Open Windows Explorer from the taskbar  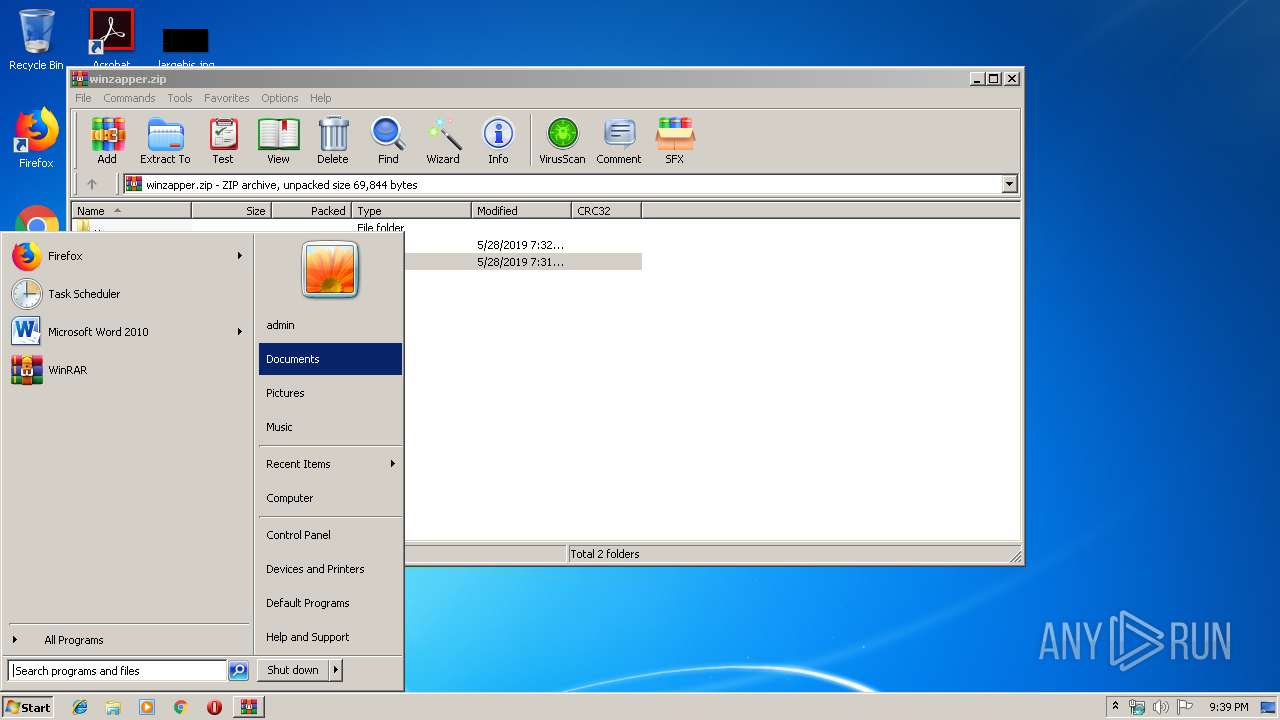[x=113, y=707]
